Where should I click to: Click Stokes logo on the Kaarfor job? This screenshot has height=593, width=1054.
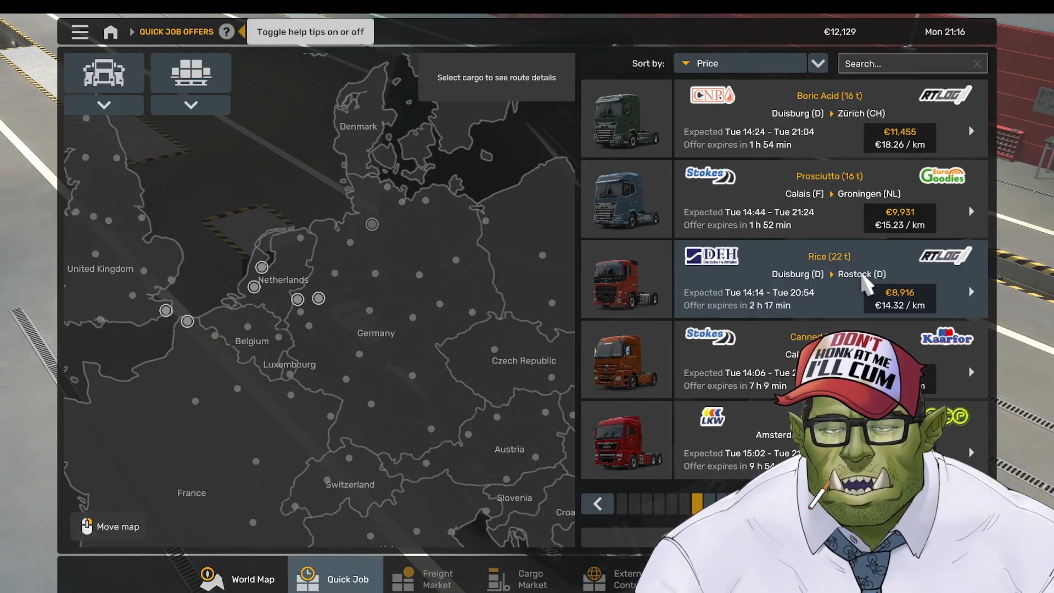click(711, 335)
